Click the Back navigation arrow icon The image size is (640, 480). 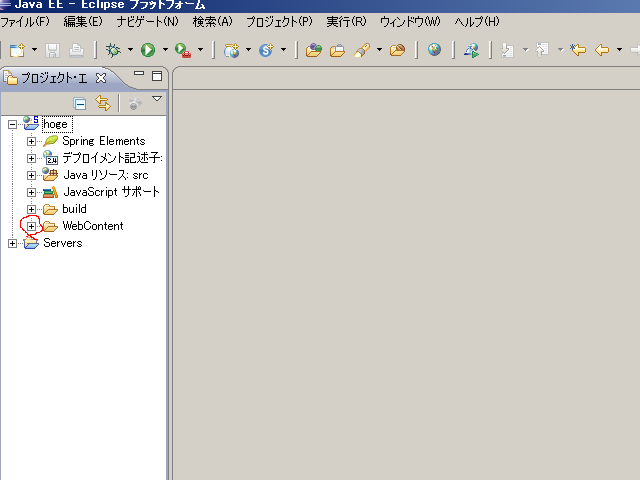[x=602, y=50]
